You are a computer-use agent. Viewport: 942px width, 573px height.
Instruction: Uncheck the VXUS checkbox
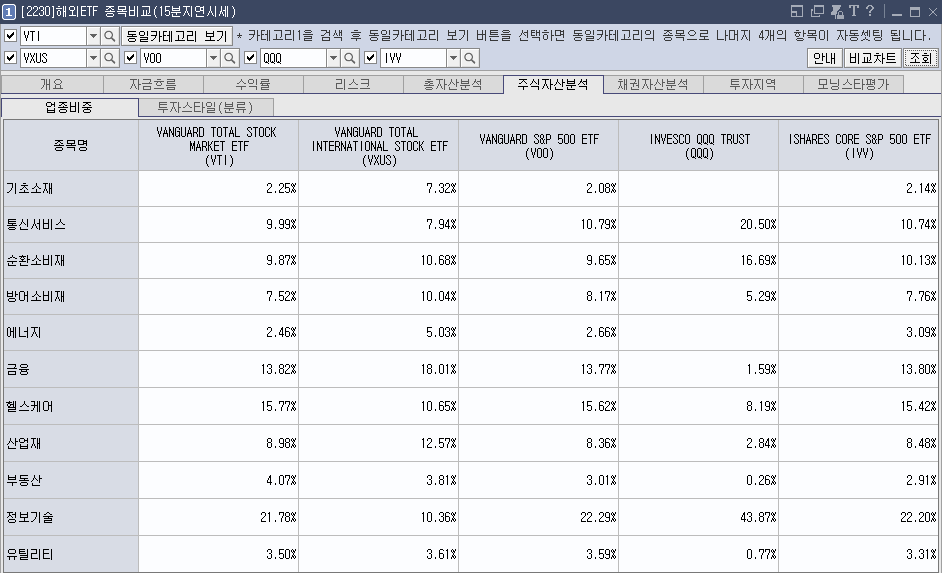coord(10,58)
